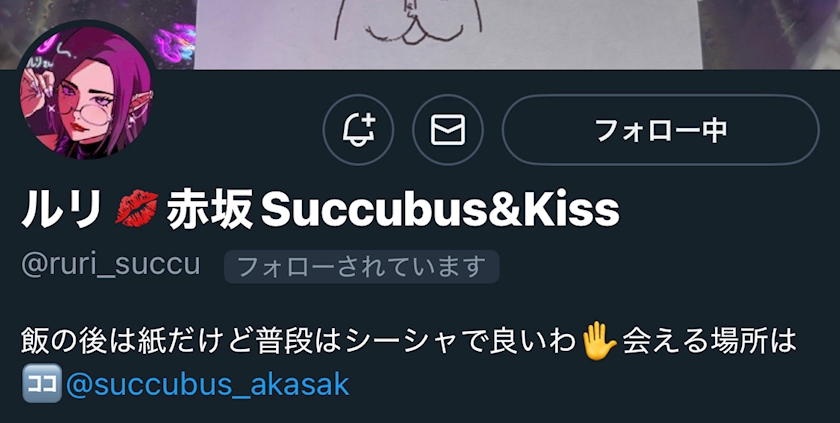Click the raised hand emoji in the bio

[600, 343]
